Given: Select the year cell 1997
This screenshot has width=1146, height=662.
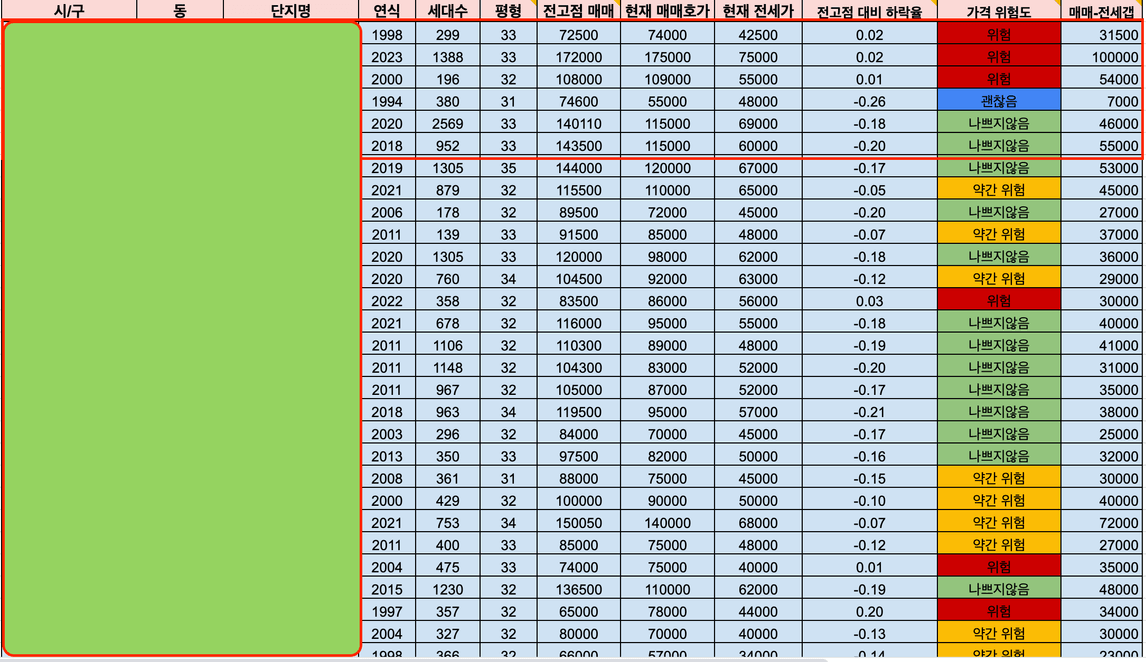Looking at the screenshot, I should [x=387, y=611].
